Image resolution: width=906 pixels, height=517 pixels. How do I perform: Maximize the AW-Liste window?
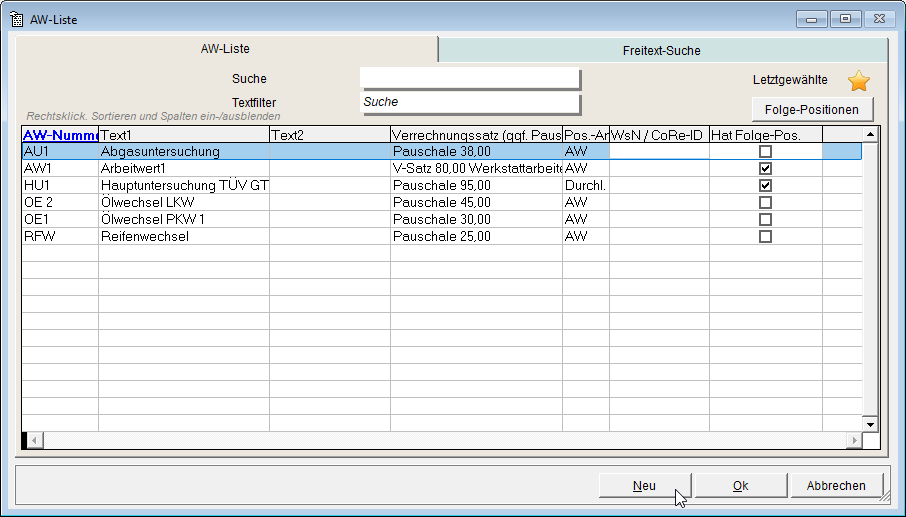point(845,19)
